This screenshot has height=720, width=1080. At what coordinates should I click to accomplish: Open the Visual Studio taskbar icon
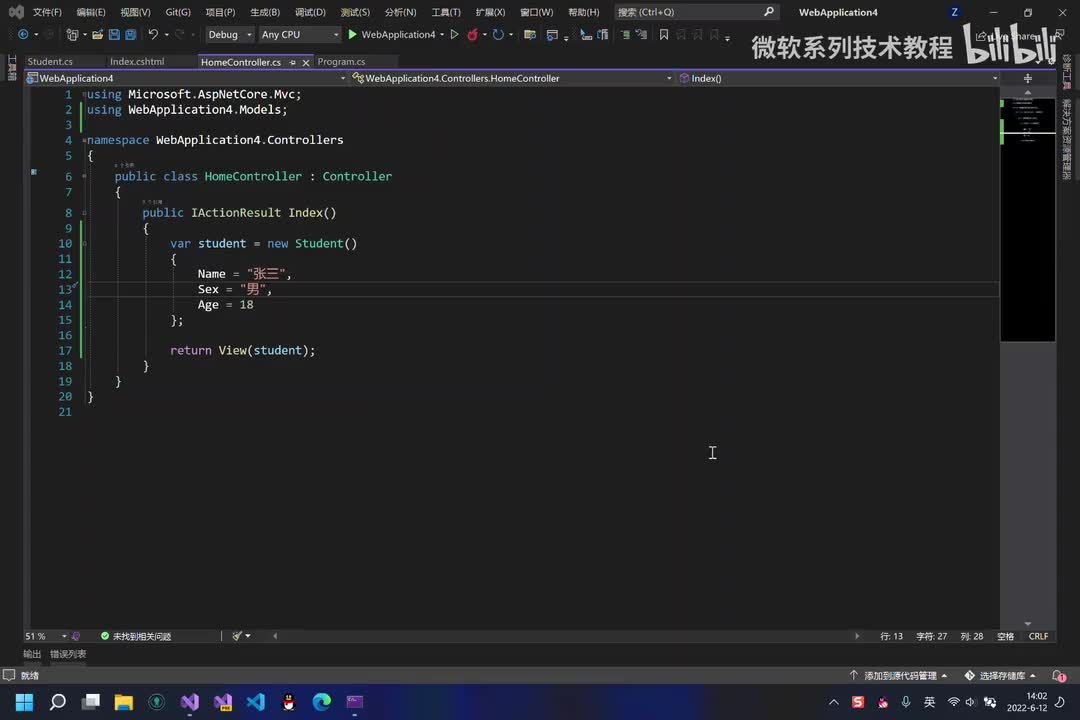pos(189,702)
